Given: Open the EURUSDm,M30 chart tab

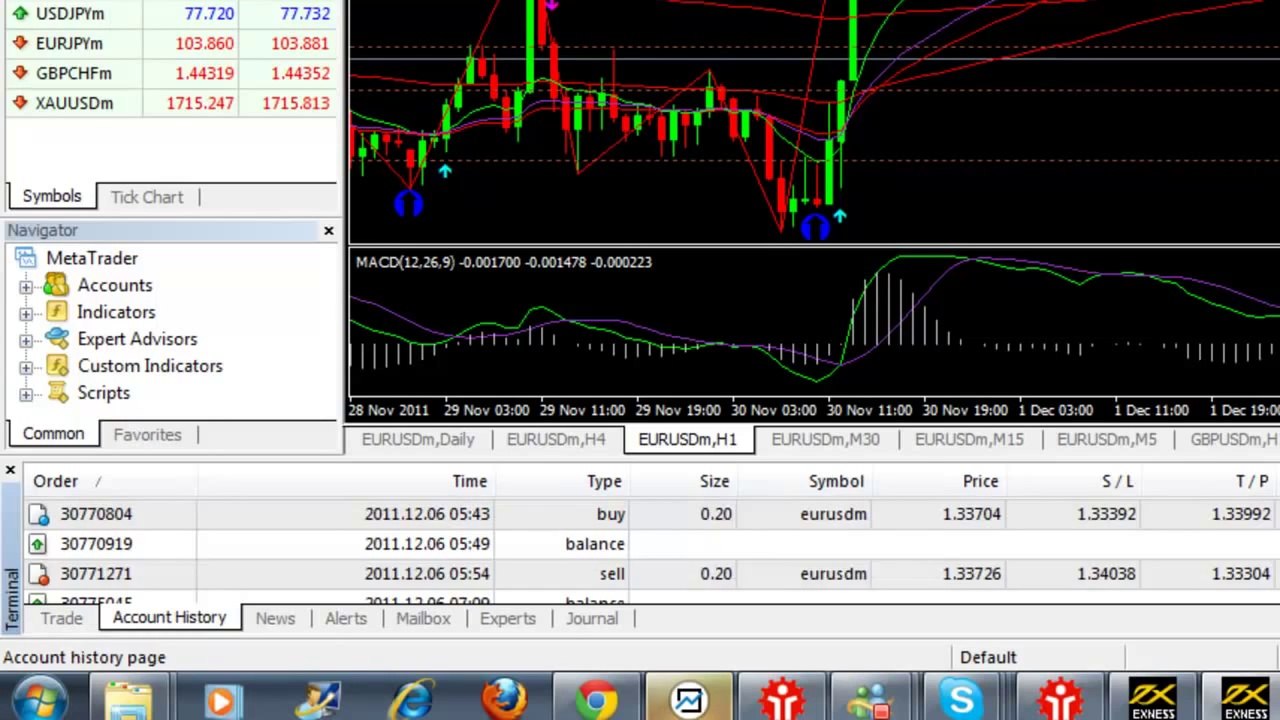Looking at the screenshot, I should [825, 440].
